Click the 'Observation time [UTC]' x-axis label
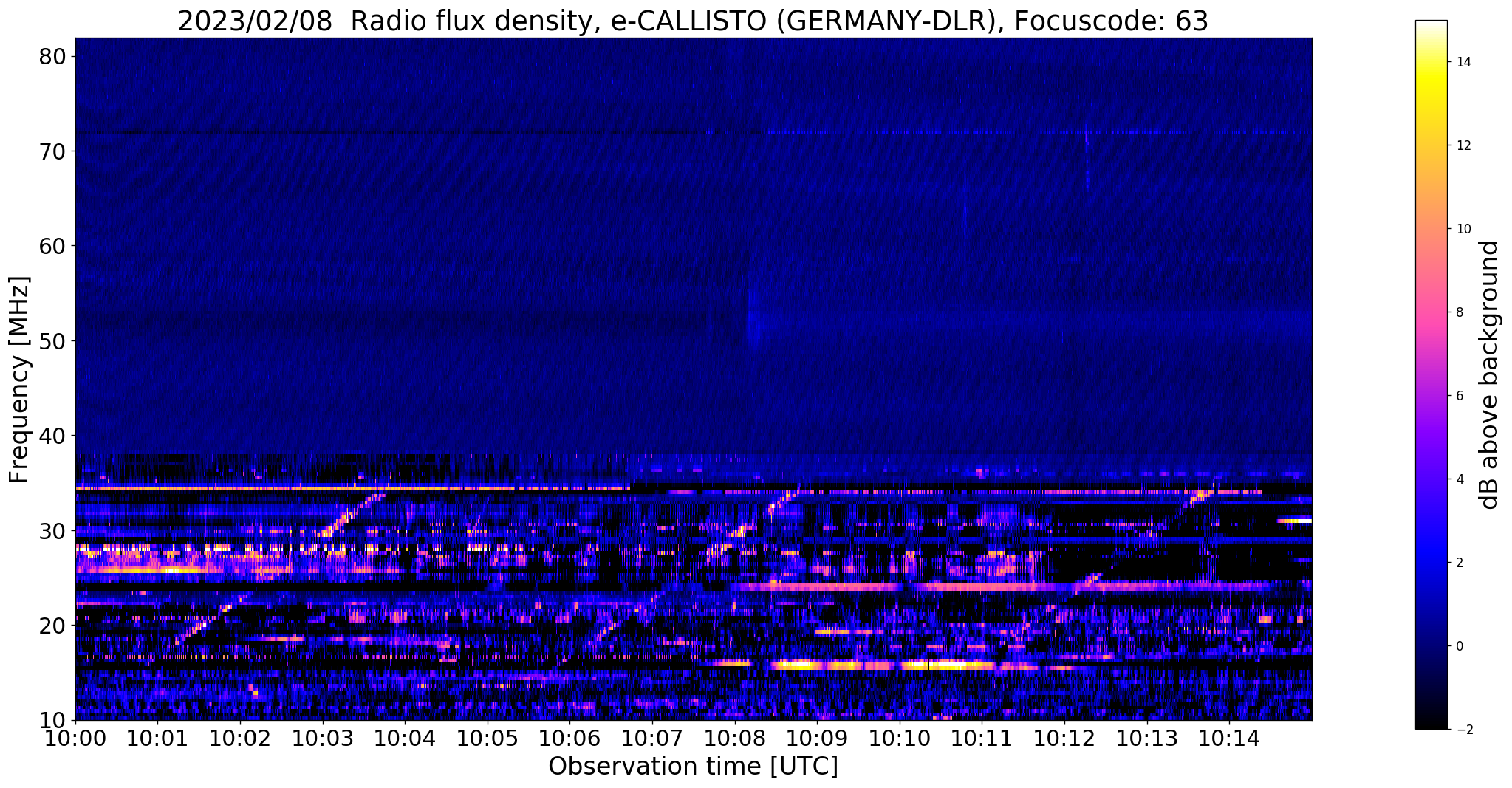 click(x=693, y=767)
